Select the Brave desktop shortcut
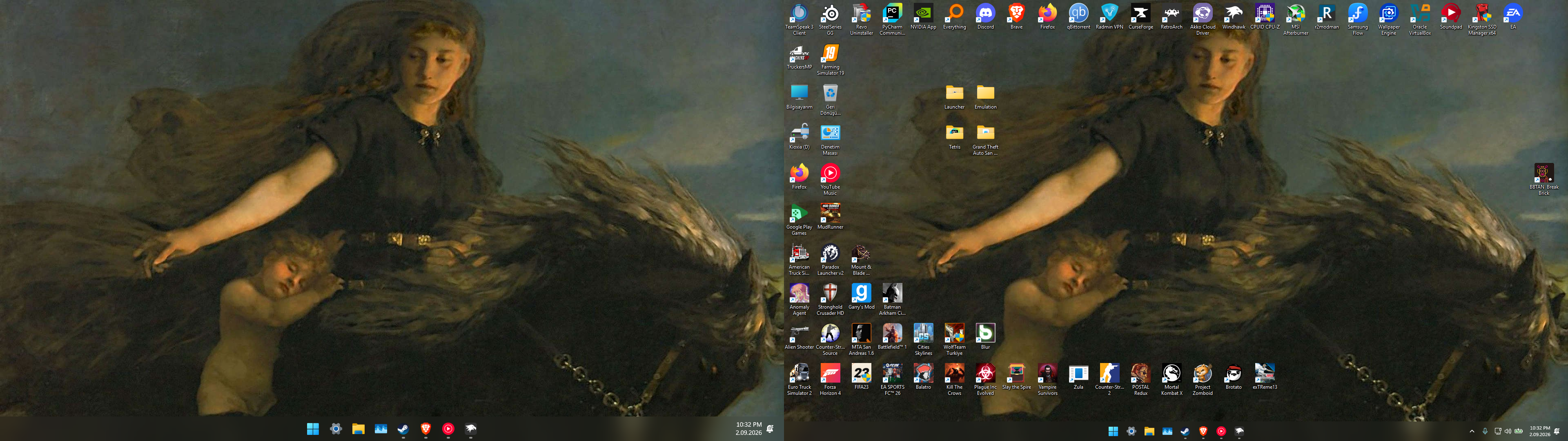This screenshot has width=1568, height=441. pos(1016,16)
